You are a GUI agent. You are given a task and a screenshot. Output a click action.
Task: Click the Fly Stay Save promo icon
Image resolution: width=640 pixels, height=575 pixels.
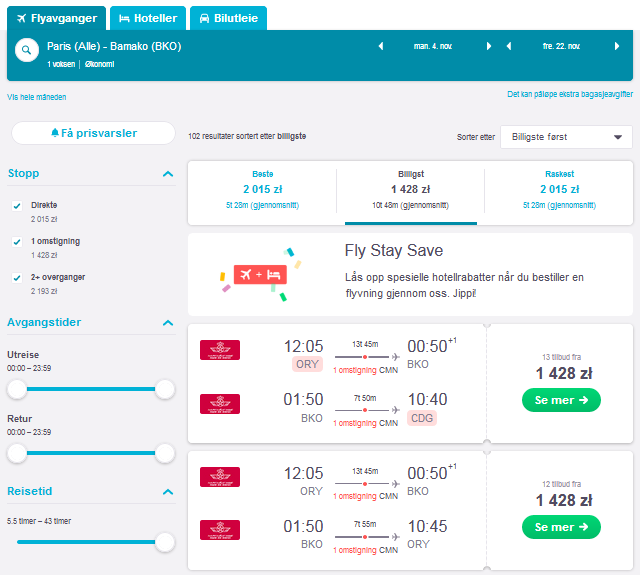[x=260, y=275]
